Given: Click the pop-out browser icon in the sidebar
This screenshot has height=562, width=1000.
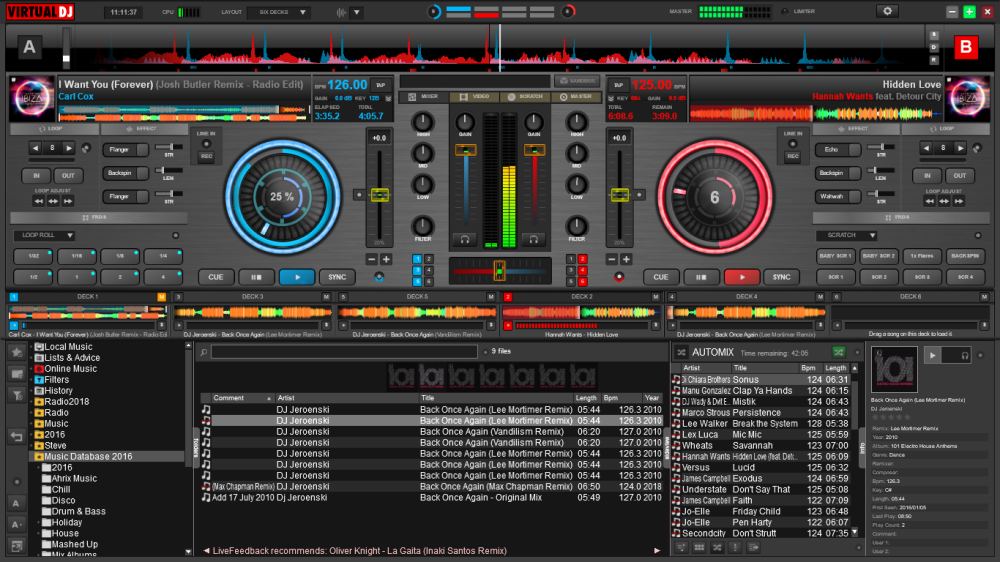Looking at the screenshot, I should (17, 546).
